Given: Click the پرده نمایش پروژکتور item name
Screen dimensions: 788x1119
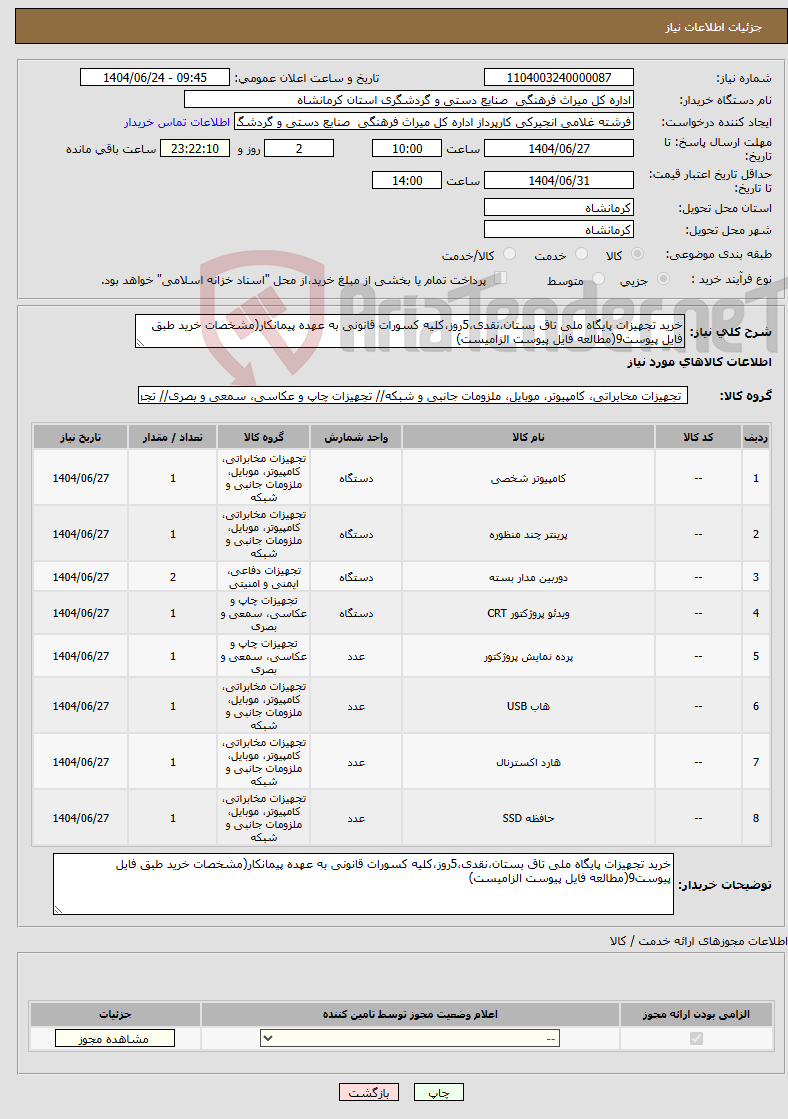Looking at the screenshot, I should coord(528,656).
